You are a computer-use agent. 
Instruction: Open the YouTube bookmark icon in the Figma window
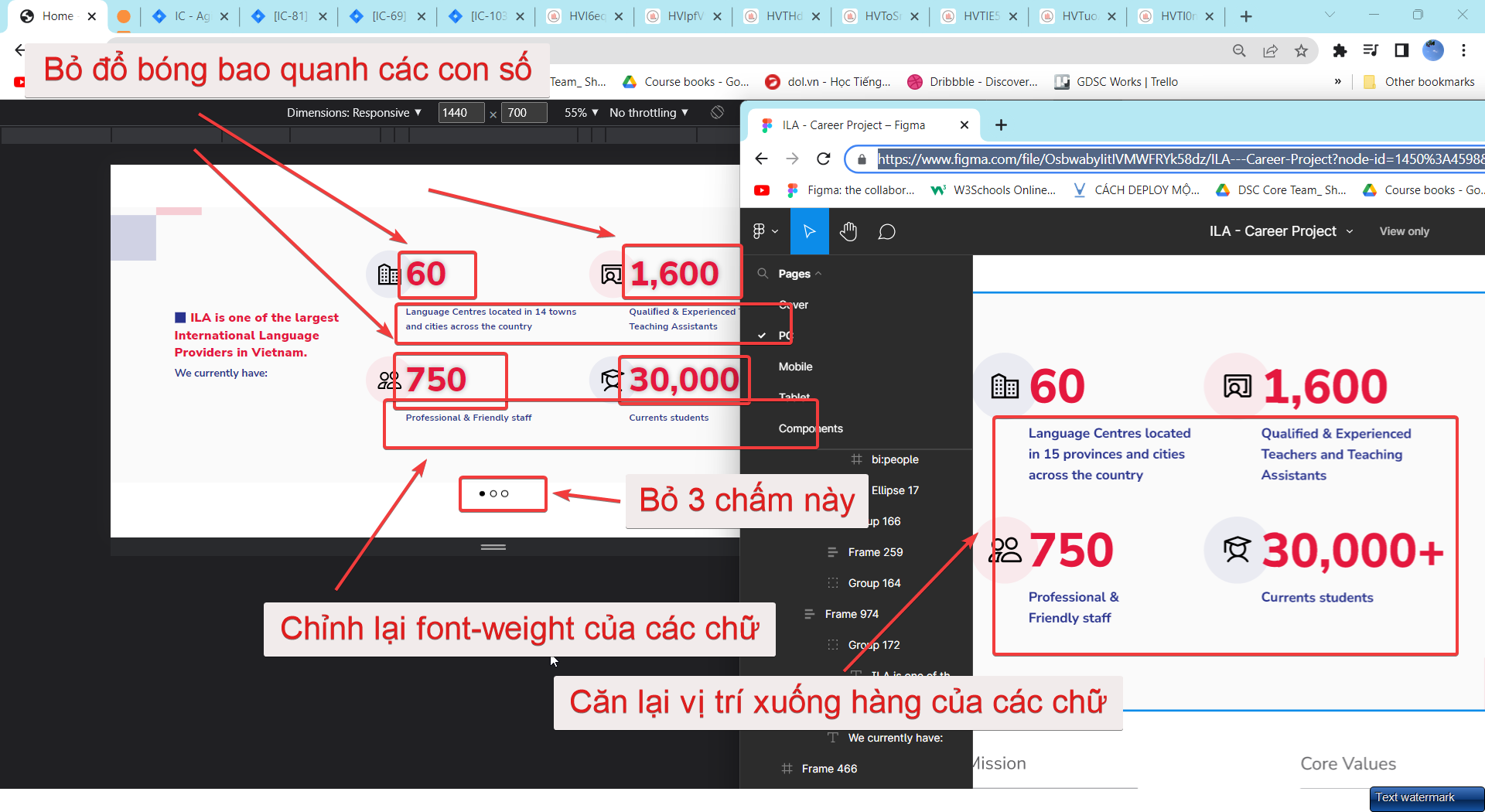point(762,190)
